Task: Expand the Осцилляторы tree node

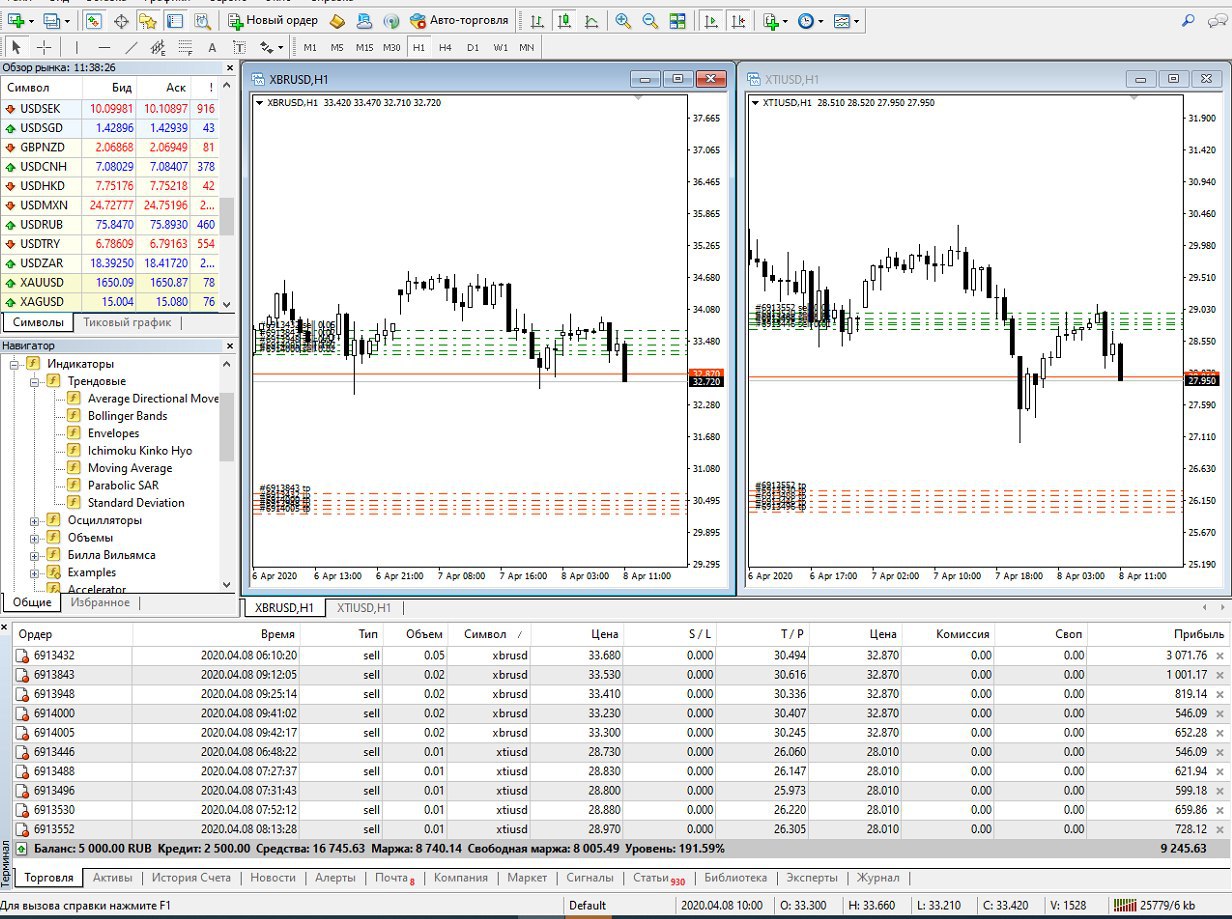Action: [x=34, y=520]
